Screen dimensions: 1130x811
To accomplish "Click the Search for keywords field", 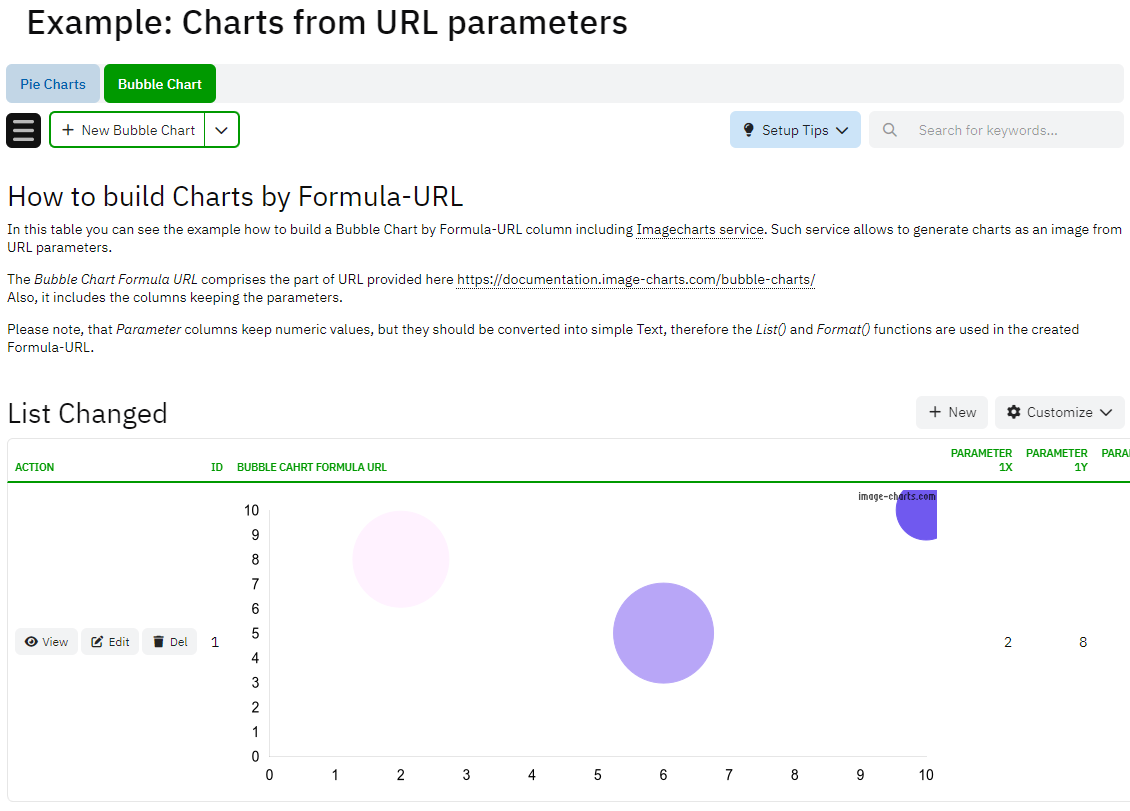I will 1010,130.
